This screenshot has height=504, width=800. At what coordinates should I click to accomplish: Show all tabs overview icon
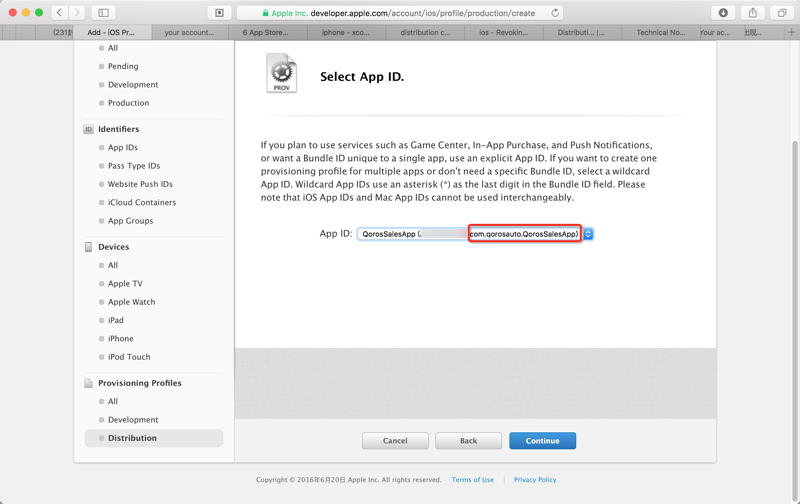[x=782, y=13]
